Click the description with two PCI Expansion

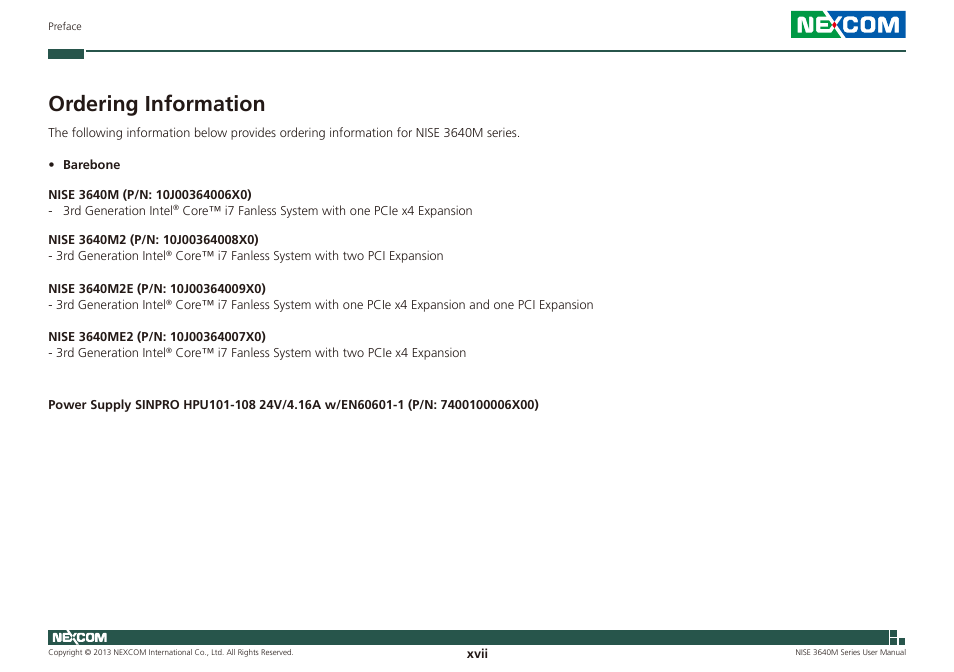(x=246, y=256)
